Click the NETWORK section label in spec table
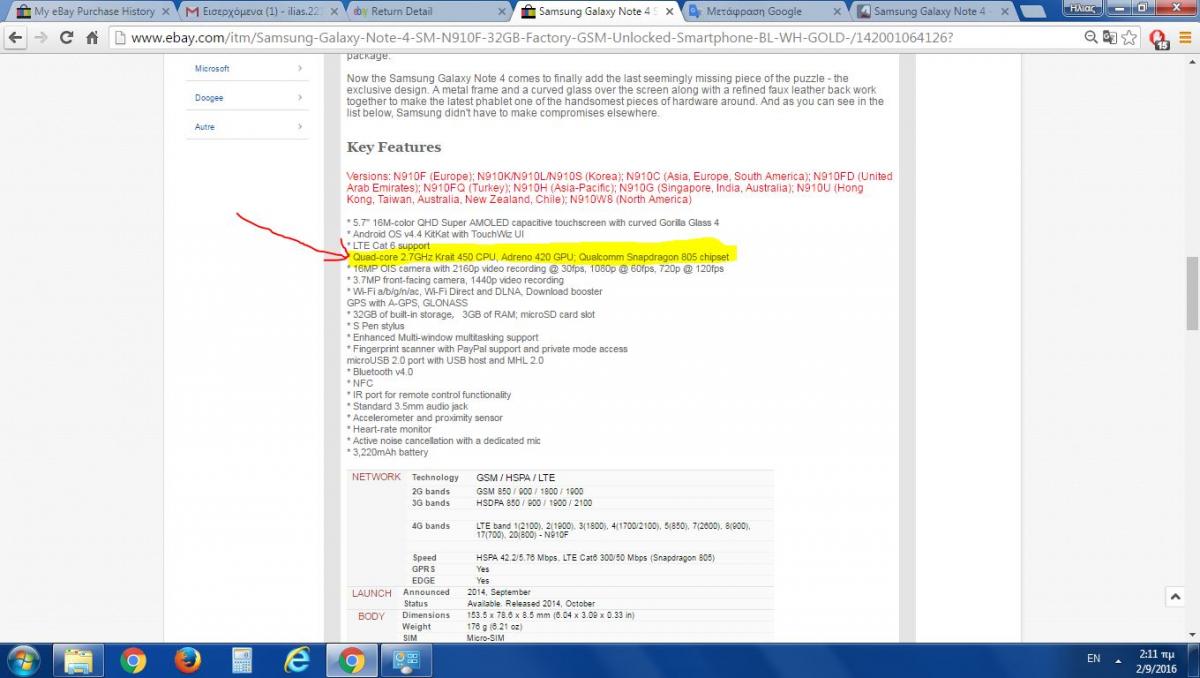This screenshot has height=678, width=1200. (376, 477)
